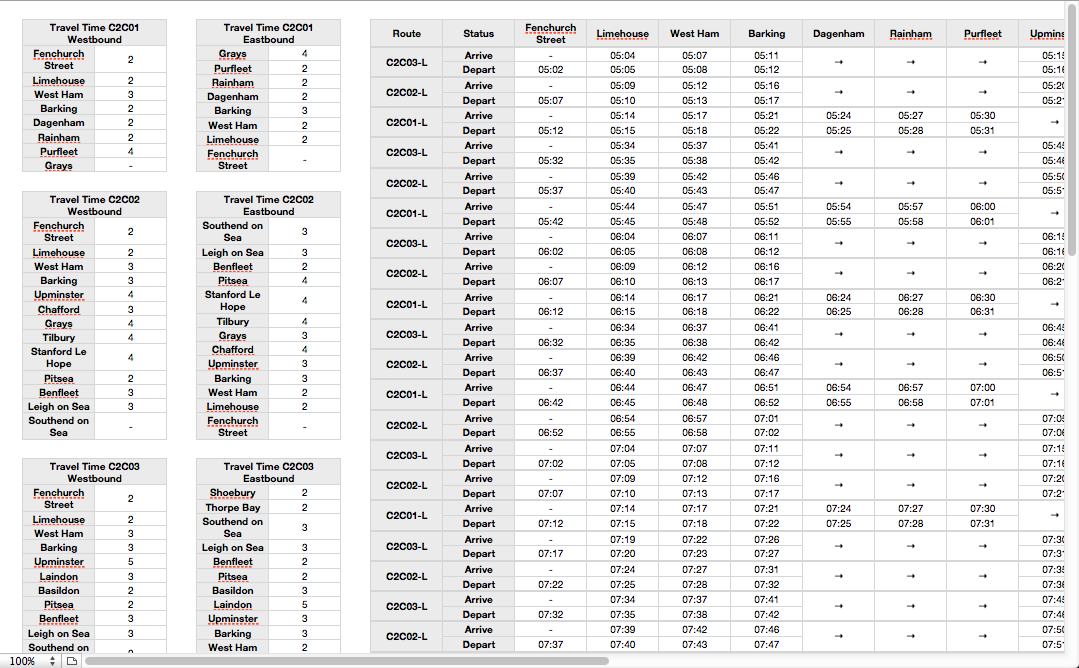Select Basildon in C2C03 Westbound table
This screenshot has height=668, width=1079.
pos(58,590)
